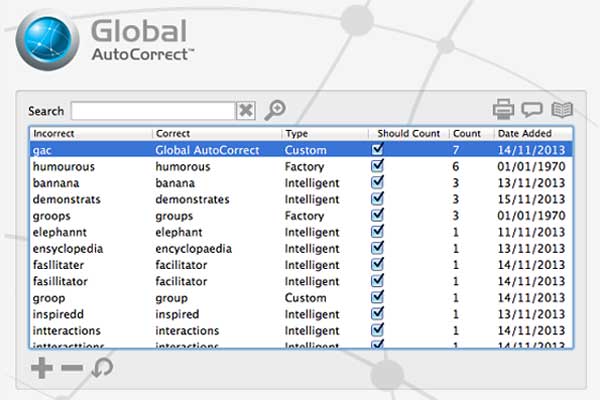Toggle Should Count checkbox for demonstrats
Screen dimensions: 600x400
click(377, 198)
